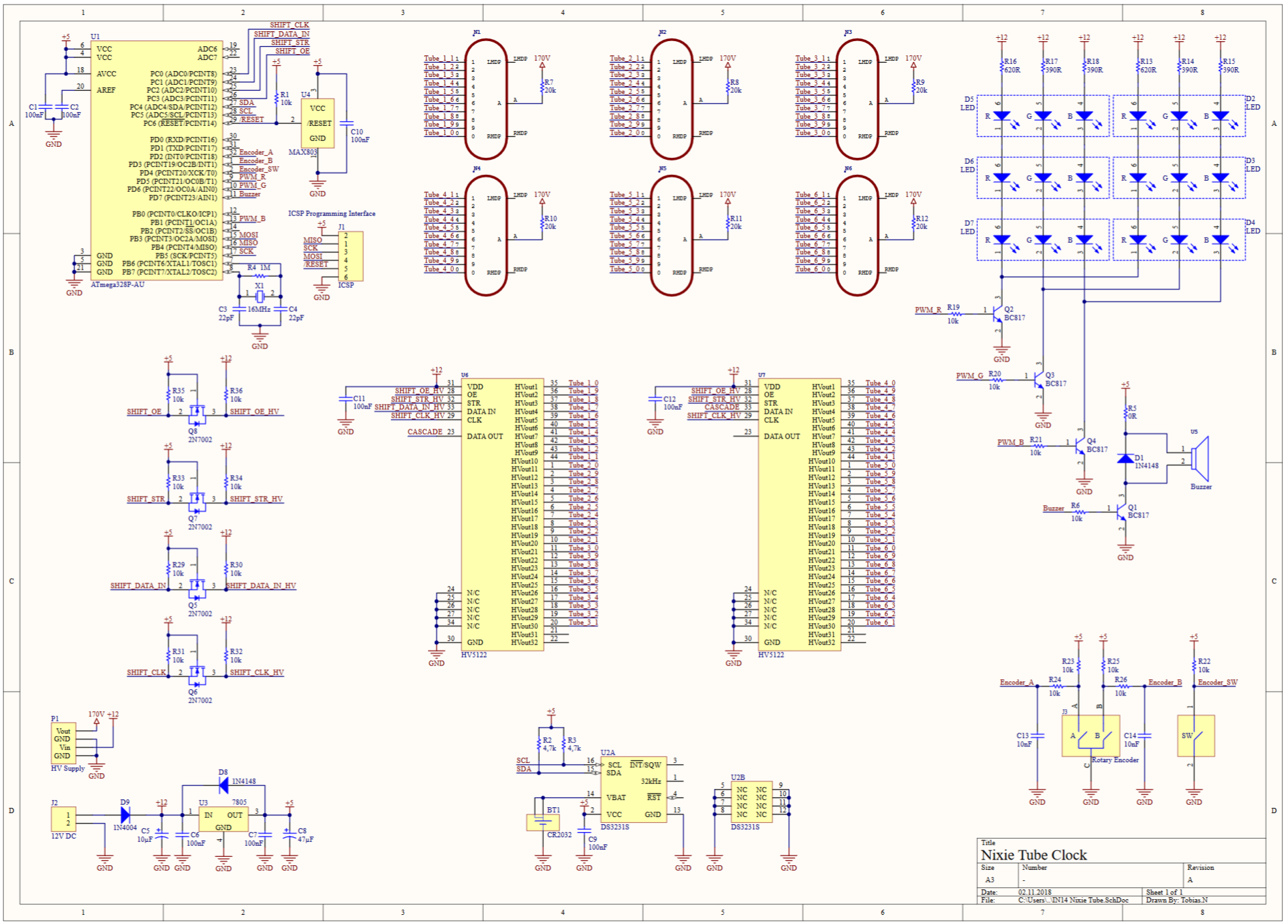This screenshot has height=924, width=1288.
Task: Click the 'SHIFT_OE' net label by Q8
Action: 144,412
